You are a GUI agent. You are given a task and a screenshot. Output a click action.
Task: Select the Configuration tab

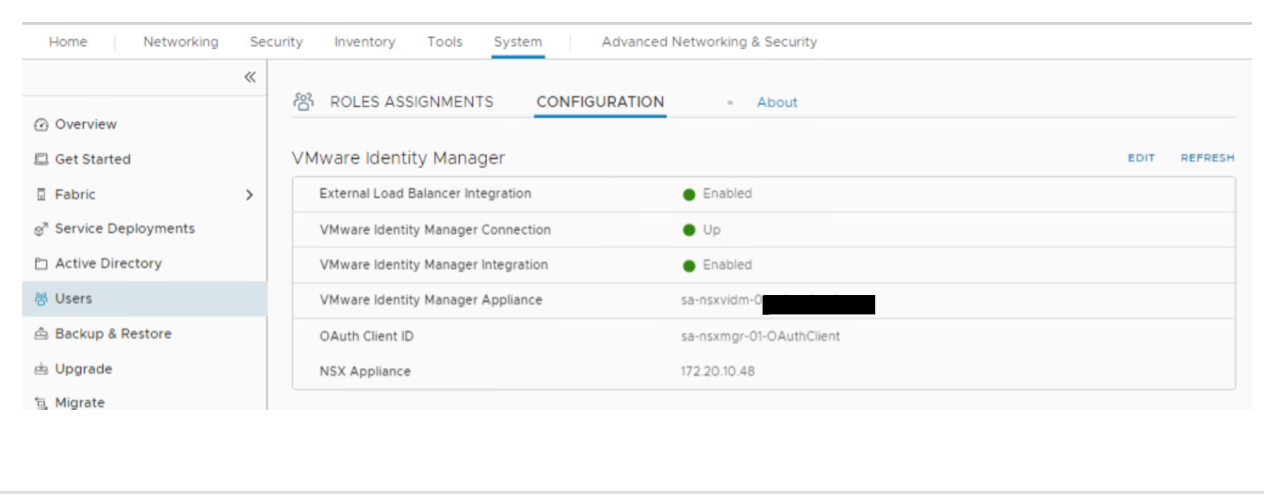pyautogui.click(x=600, y=102)
